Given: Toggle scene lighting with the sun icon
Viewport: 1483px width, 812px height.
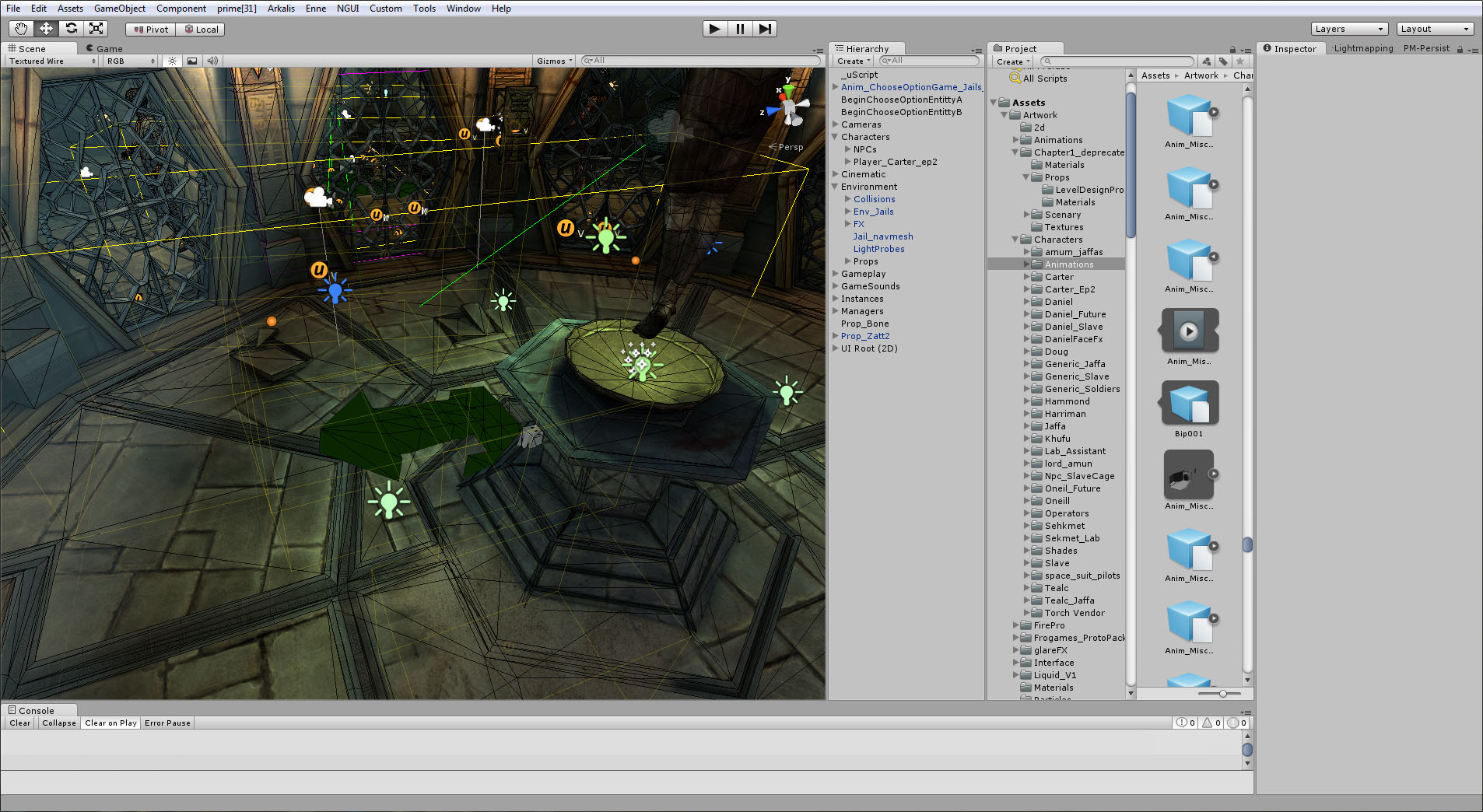Looking at the screenshot, I should [173, 61].
